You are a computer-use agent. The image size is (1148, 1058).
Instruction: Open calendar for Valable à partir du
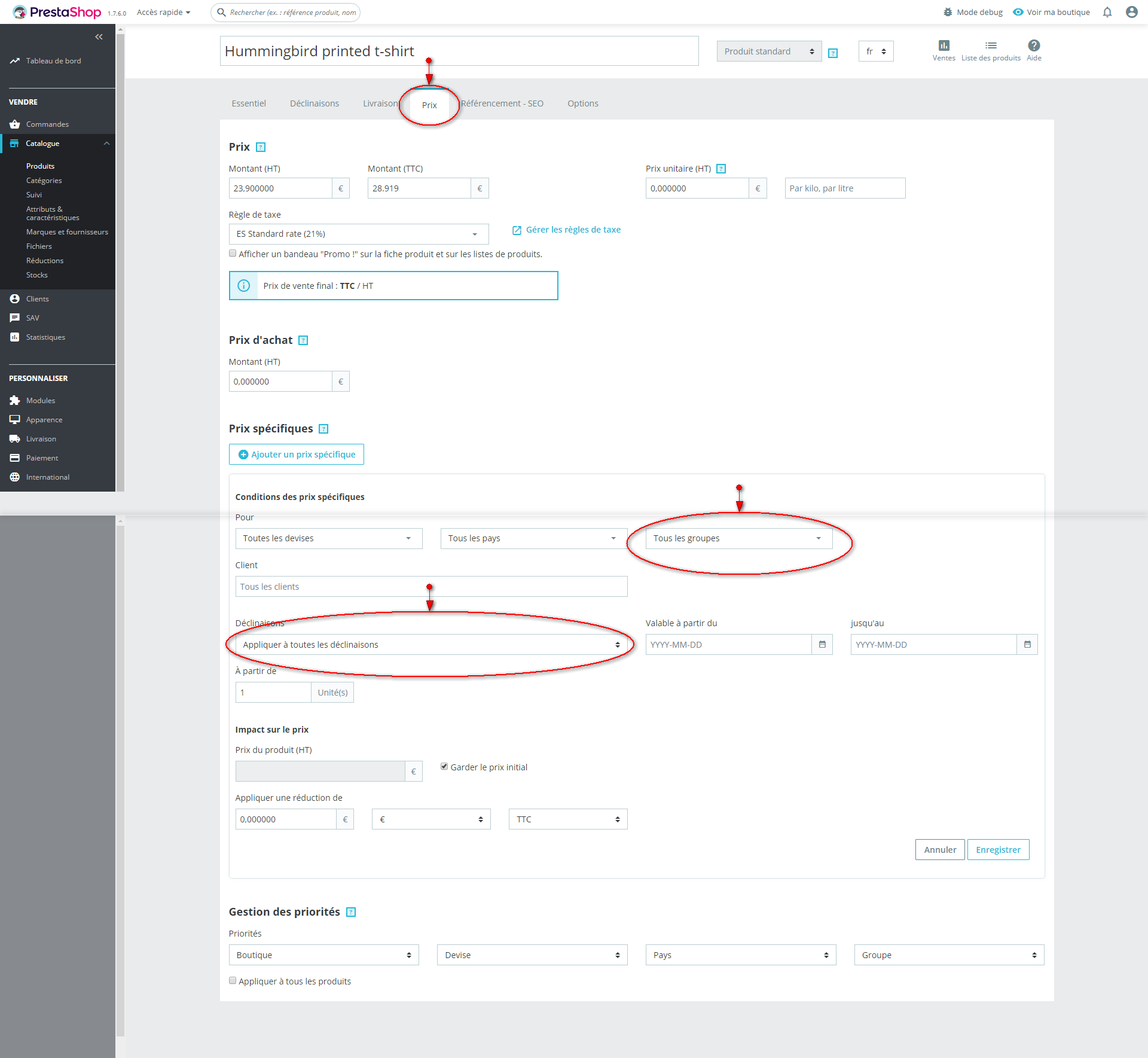(822, 645)
